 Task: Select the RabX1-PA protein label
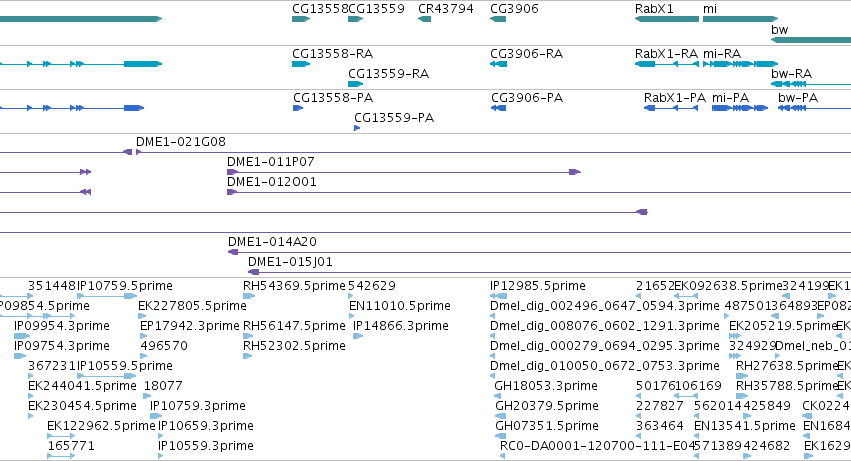pos(675,98)
